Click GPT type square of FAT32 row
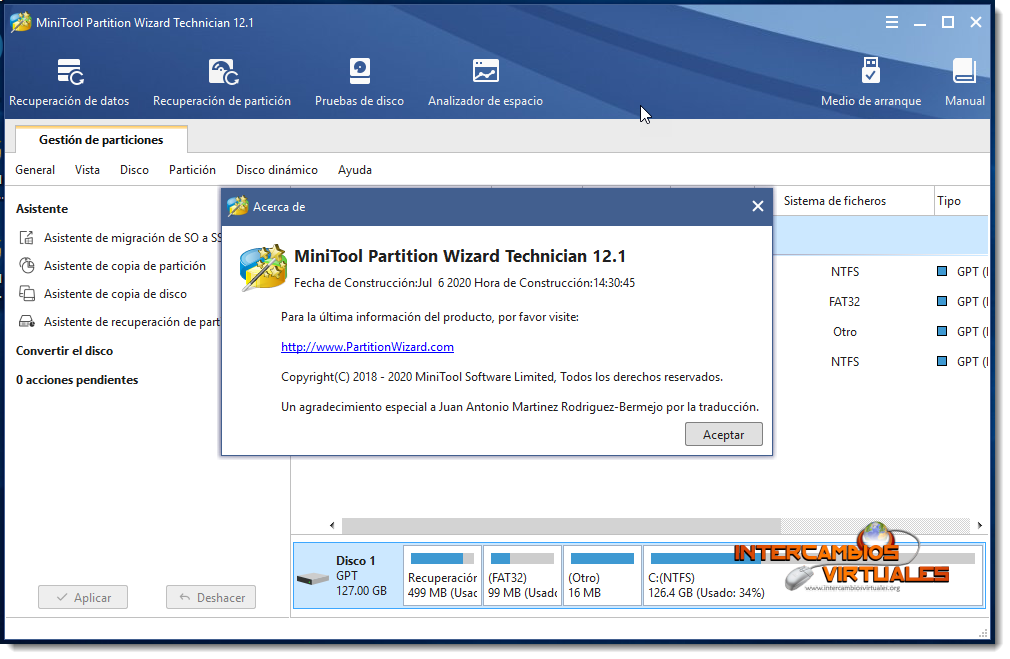1010x659 pixels. coord(942,301)
